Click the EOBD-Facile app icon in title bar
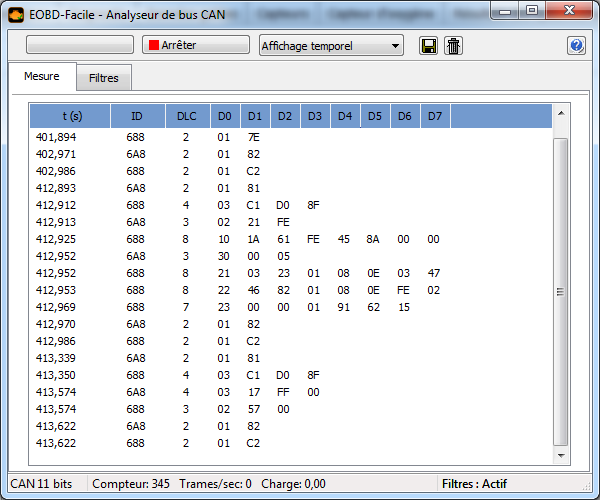 coord(16,12)
